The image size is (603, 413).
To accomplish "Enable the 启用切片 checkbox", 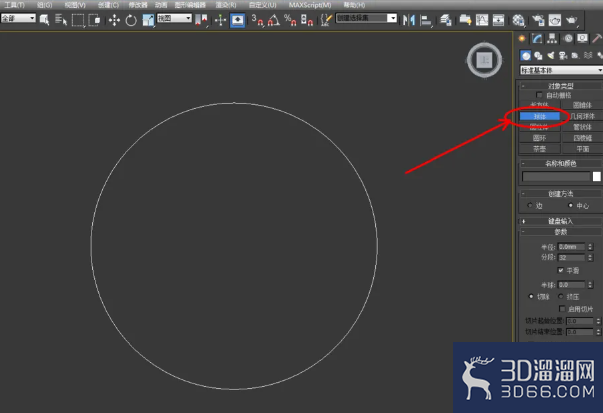I will [x=562, y=309].
